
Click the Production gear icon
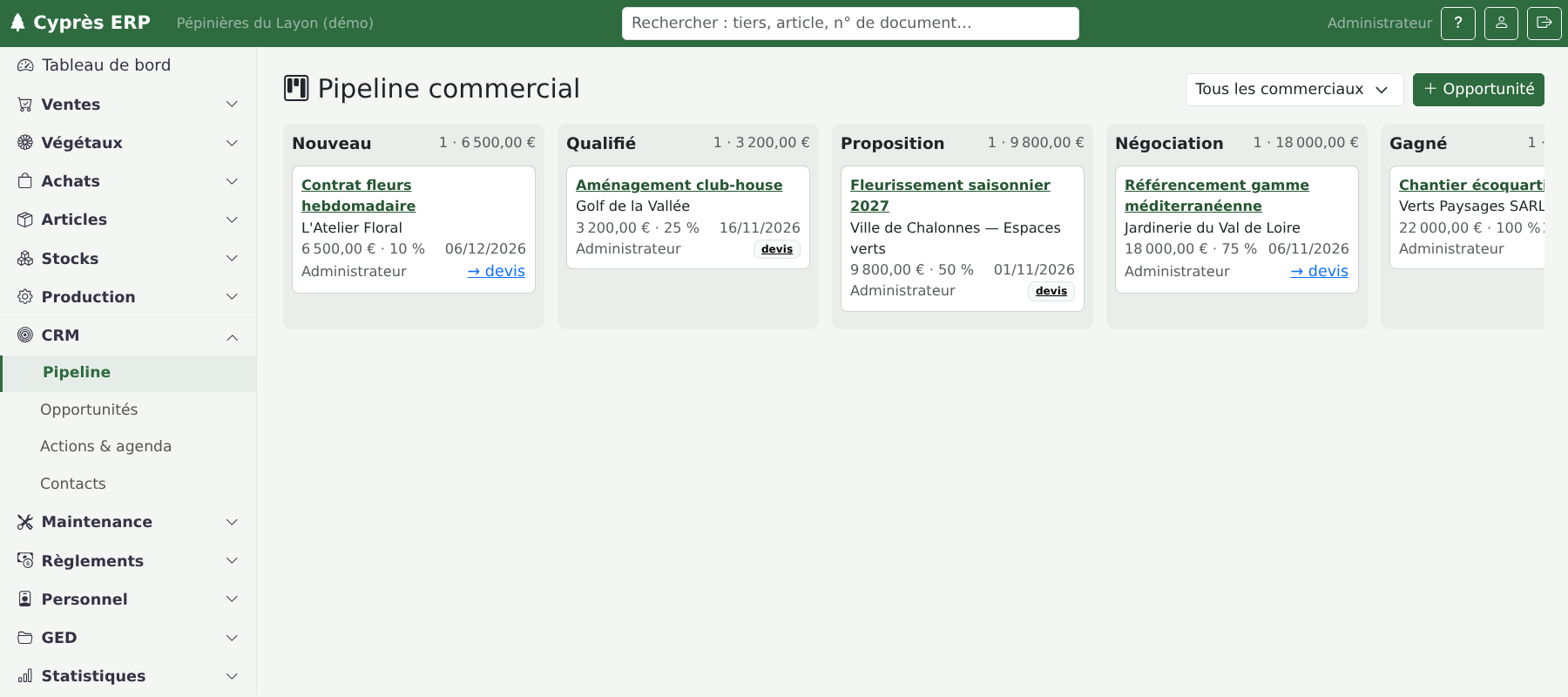pyautogui.click(x=25, y=297)
